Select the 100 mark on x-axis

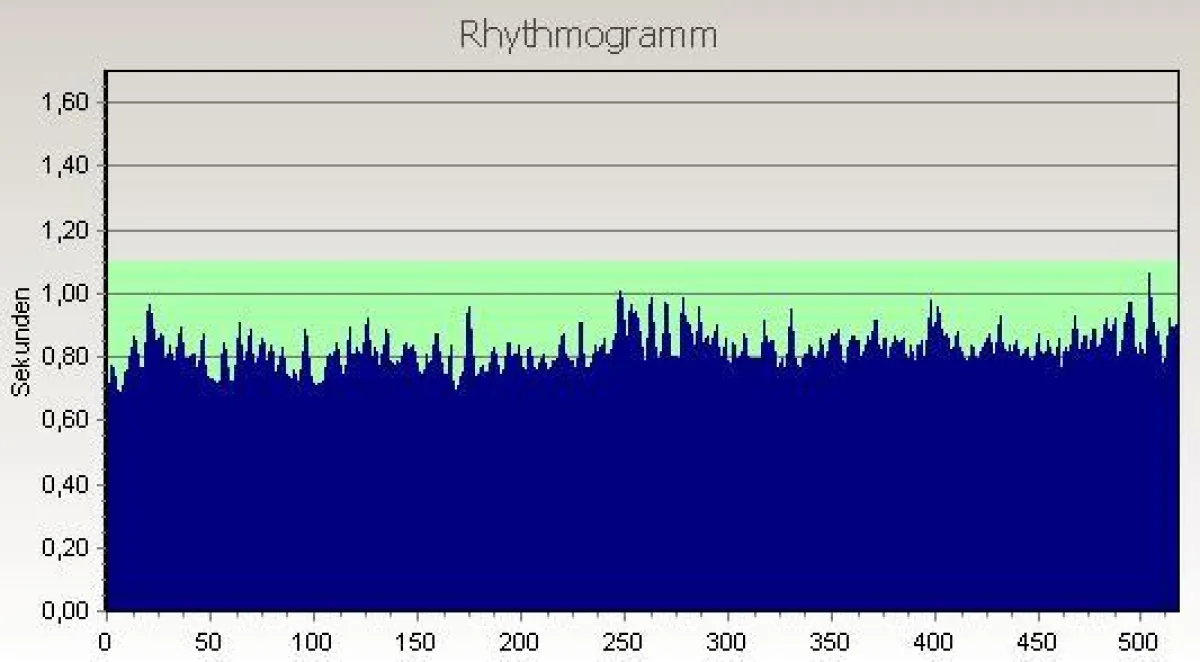(x=313, y=640)
